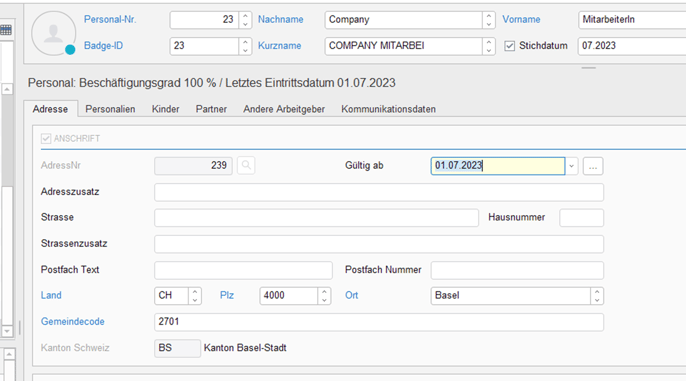
Task: Click the Adresszusatz input field
Action: click(379, 192)
